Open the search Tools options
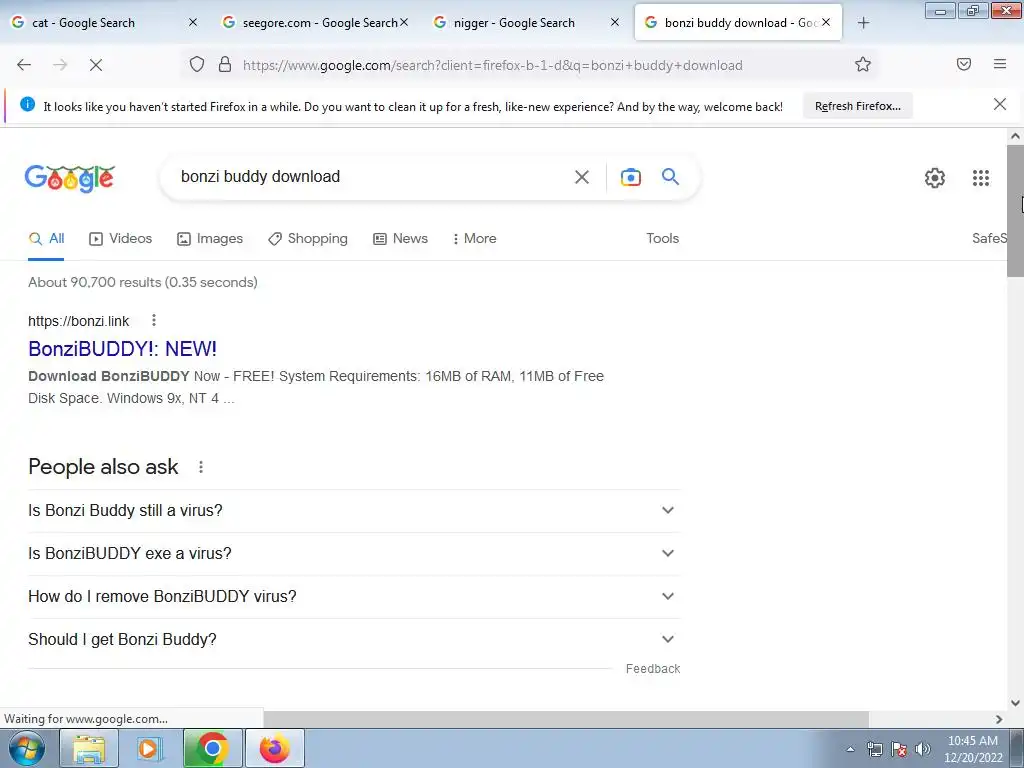The width and height of the screenshot is (1024, 768). 662,238
